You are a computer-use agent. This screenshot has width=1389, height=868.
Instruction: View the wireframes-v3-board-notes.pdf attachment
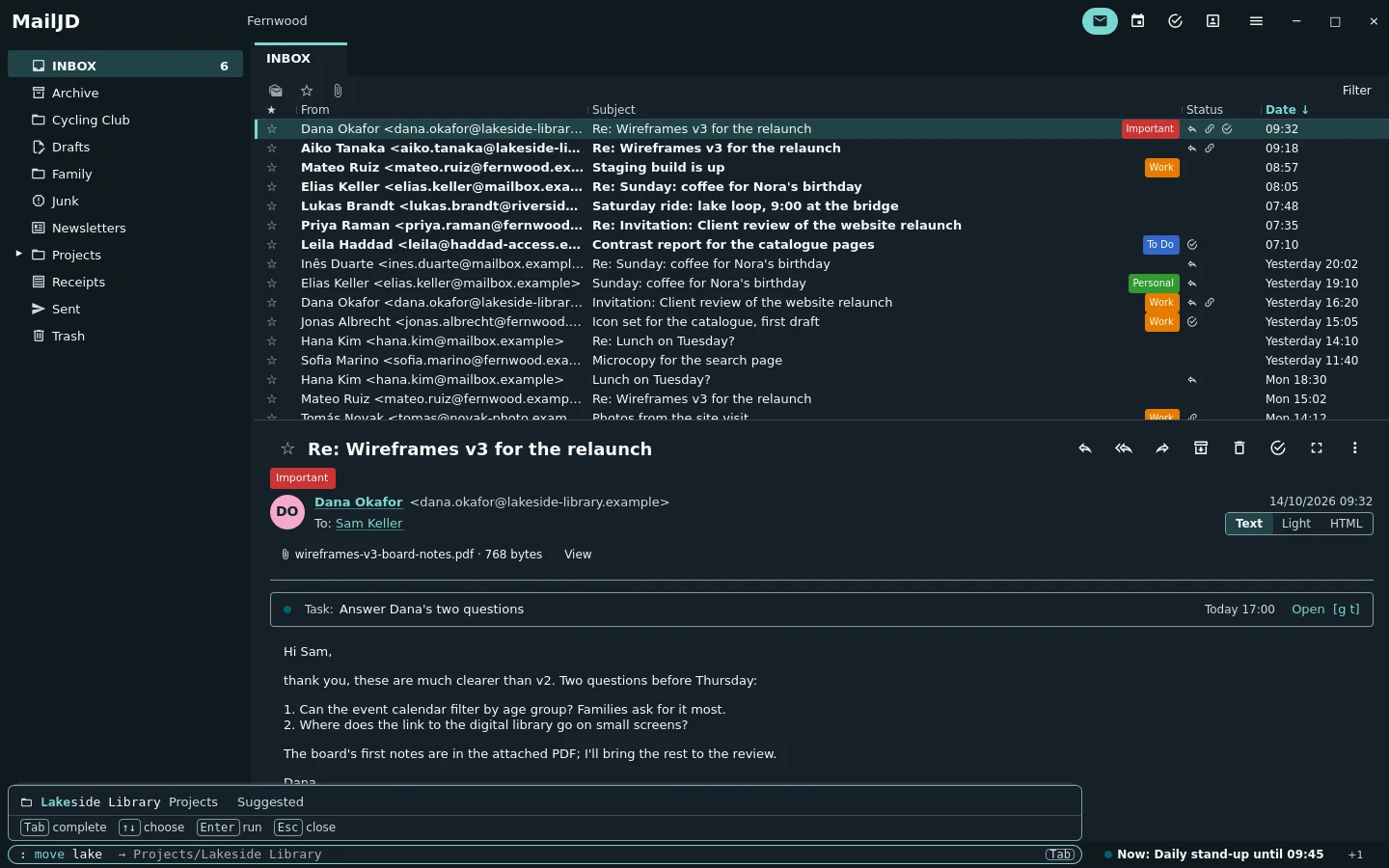(578, 555)
